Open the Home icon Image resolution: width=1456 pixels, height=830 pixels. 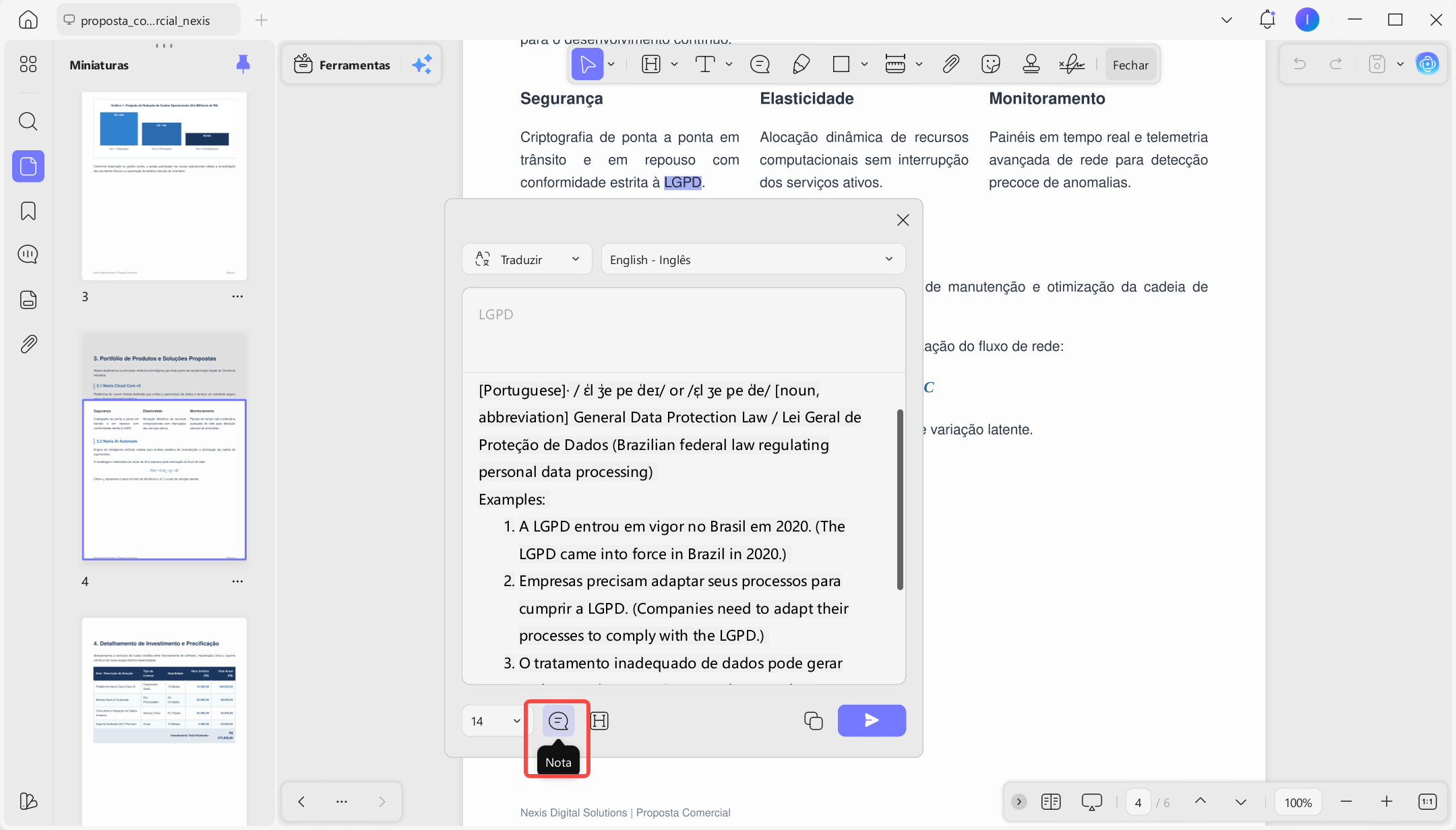click(28, 20)
